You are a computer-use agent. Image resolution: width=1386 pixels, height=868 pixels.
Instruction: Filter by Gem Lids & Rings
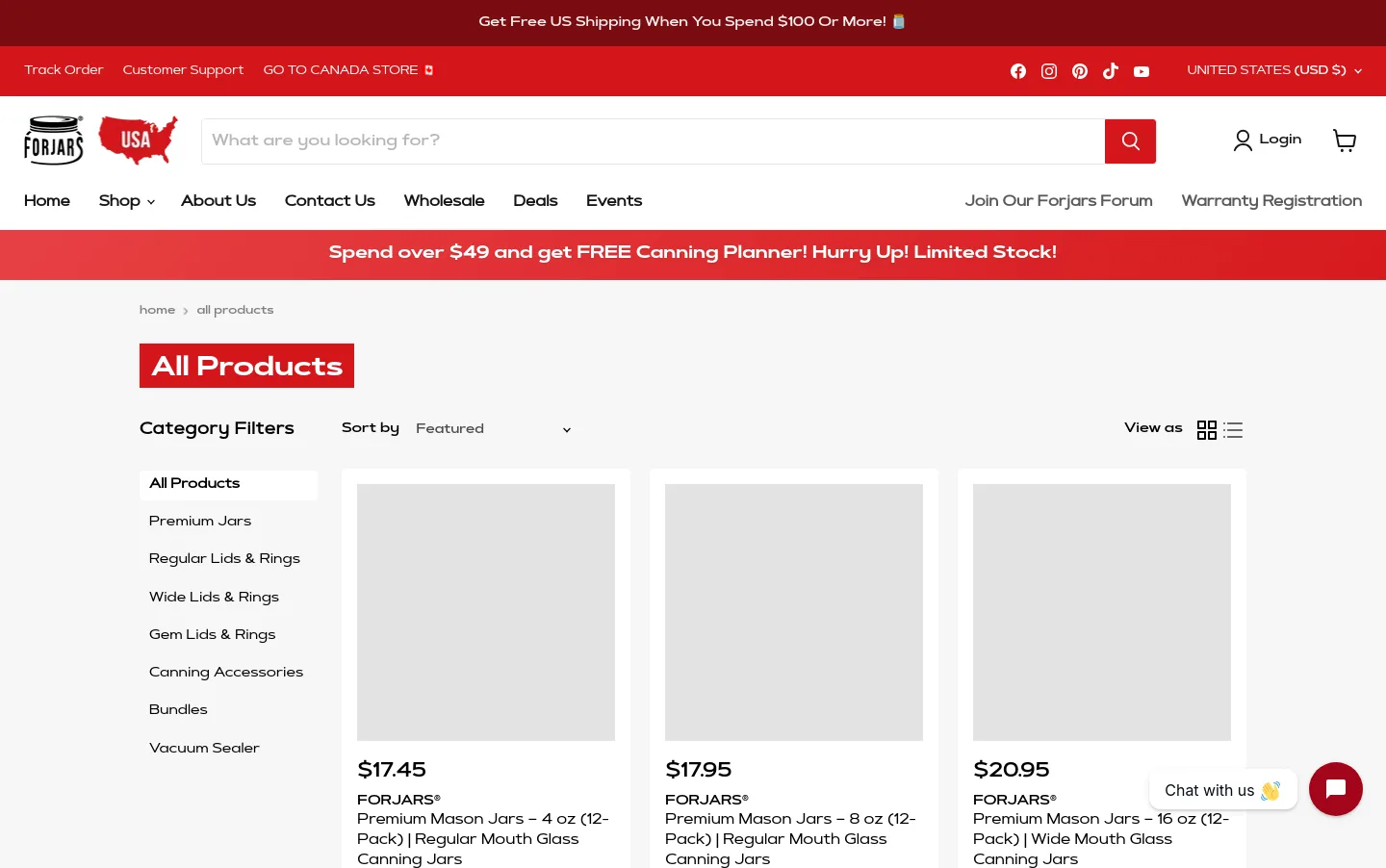click(x=212, y=635)
